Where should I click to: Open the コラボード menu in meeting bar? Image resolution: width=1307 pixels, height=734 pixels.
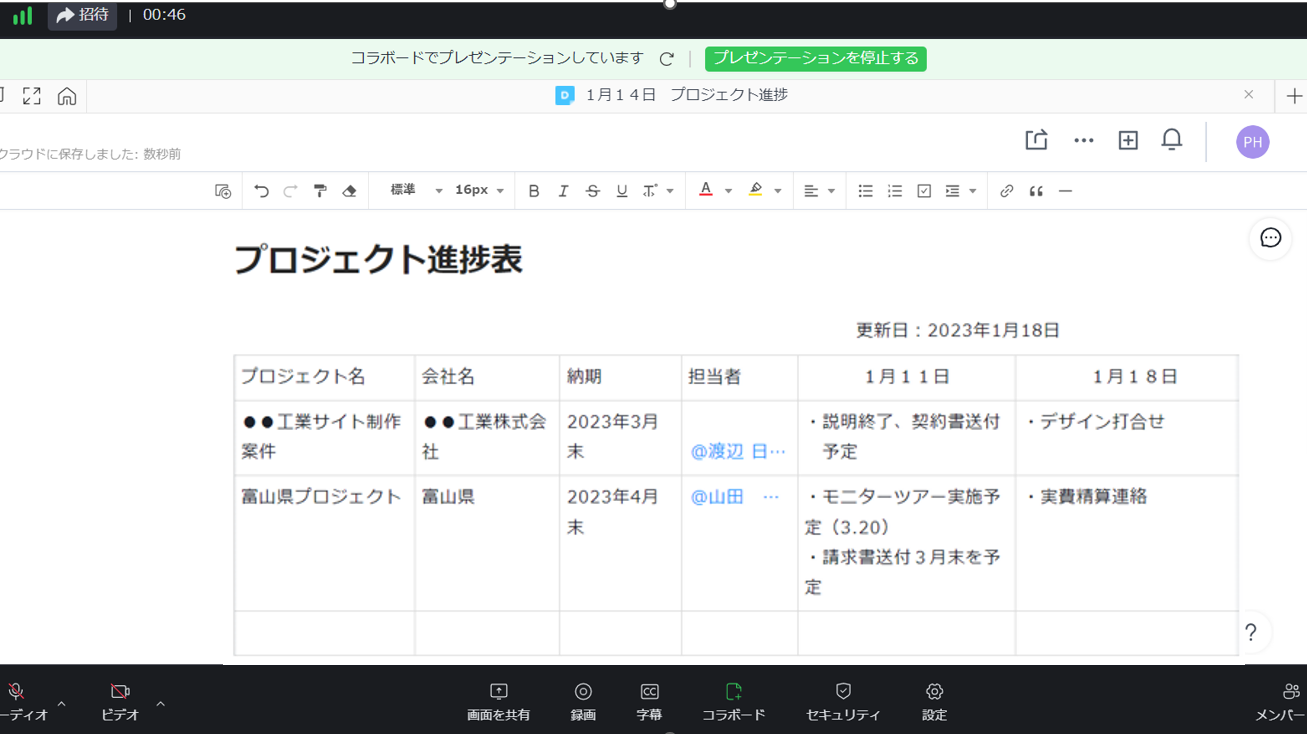(733, 702)
